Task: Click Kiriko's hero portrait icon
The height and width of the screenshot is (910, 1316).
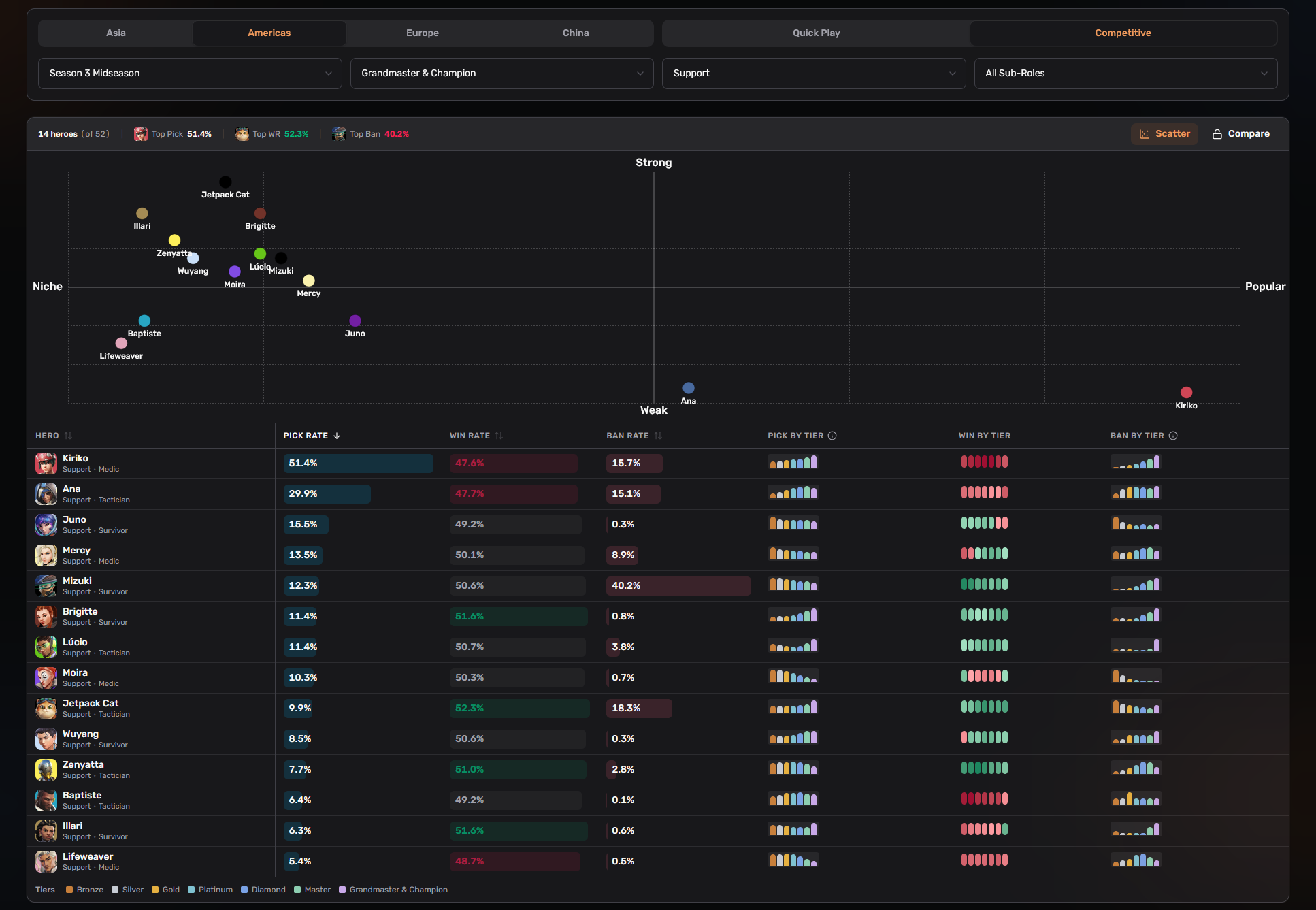Action: (x=46, y=464)
